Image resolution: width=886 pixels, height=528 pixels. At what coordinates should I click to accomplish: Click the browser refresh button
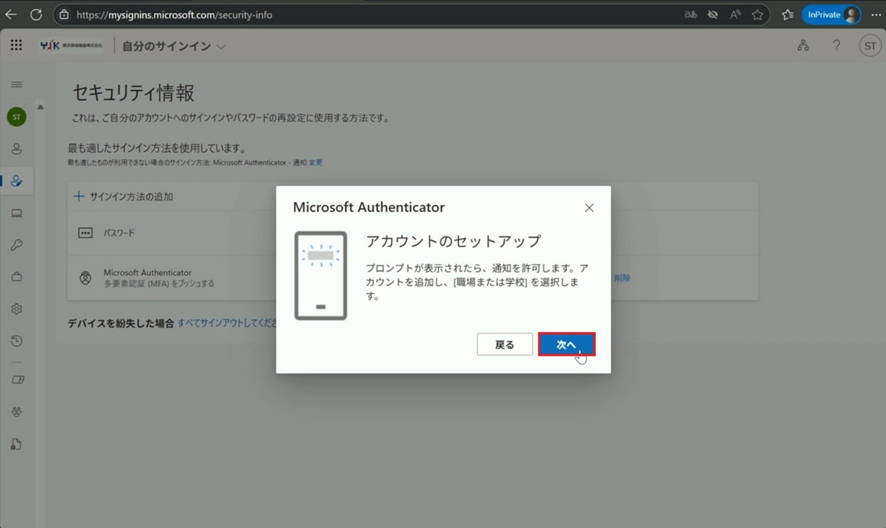[36, 15]
